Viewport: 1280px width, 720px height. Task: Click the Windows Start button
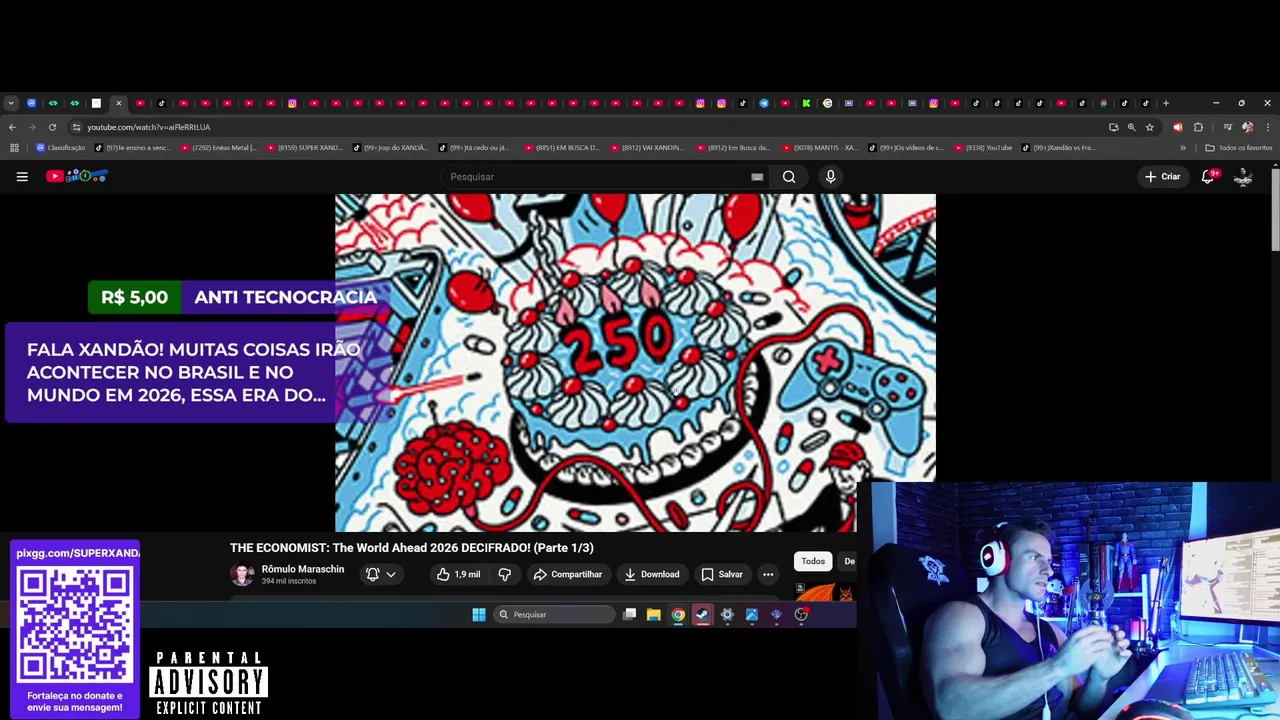pyautogui.click(x=479, y=615)
